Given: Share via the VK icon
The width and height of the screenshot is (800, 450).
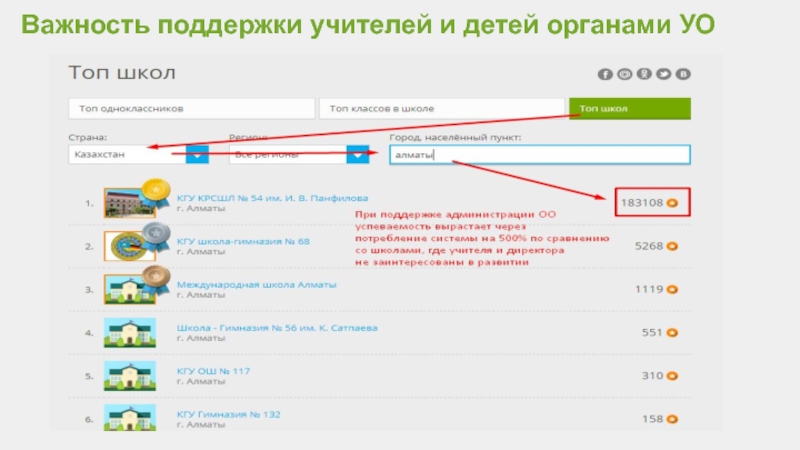Looking at the screenshot, I should (x=683, y=74).
